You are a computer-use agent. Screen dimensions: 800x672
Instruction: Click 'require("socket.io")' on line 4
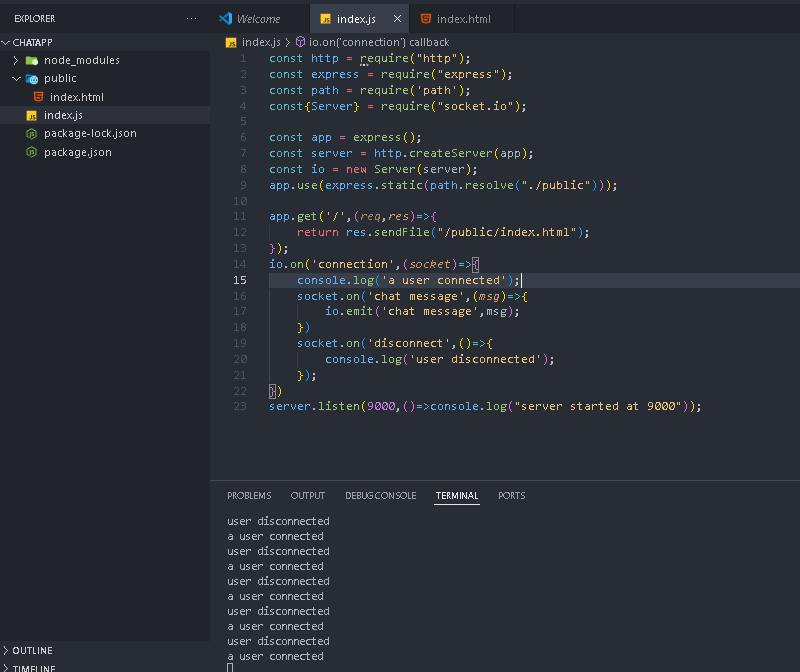(450, 106)
